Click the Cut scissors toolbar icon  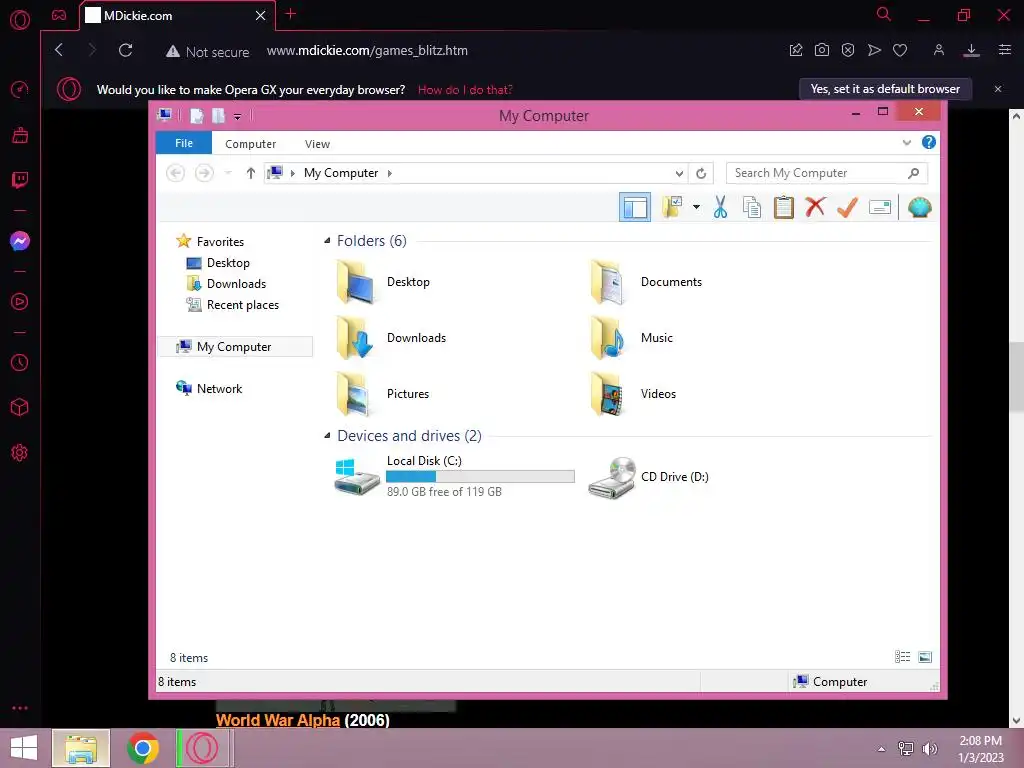click(x=720, y=208)
